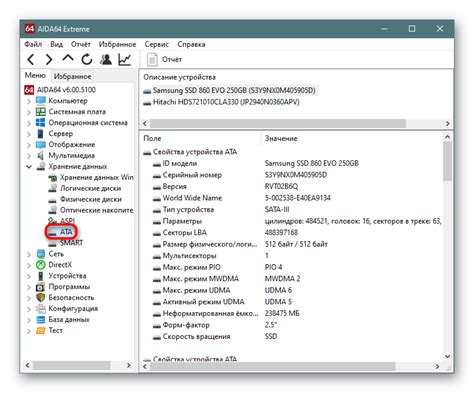Screen dimensions: 474x393
Task: Select the Компьютер icon in the tree
Action: tap(41, 100)
